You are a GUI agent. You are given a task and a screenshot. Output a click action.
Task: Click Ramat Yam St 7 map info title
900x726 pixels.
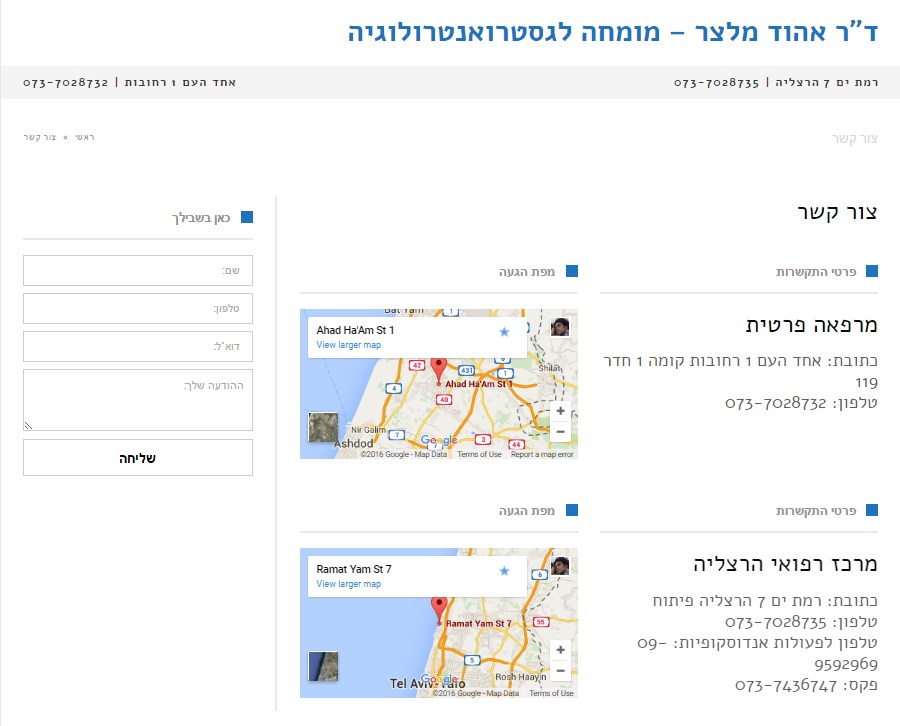[354, 569]
